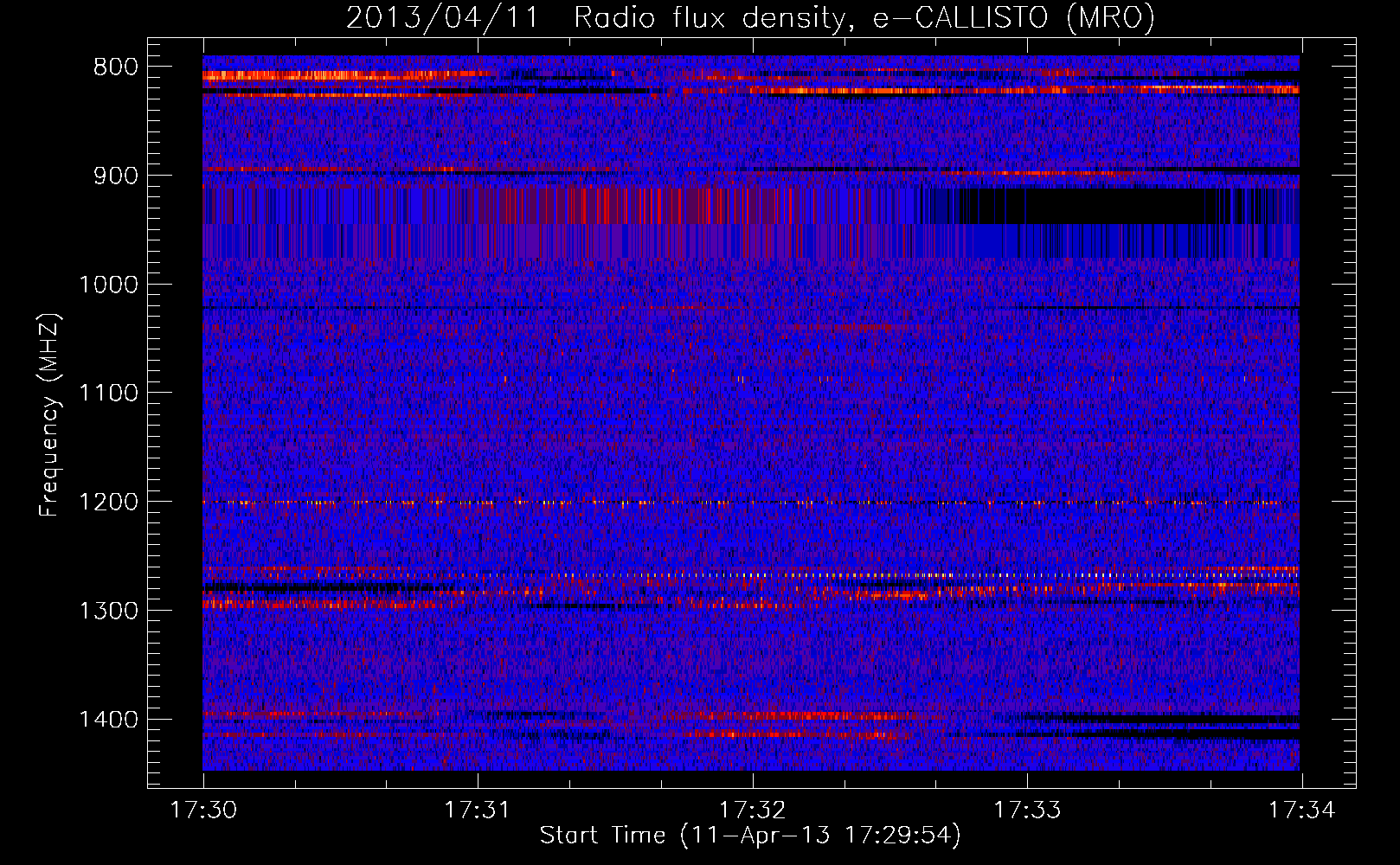
Task: Click the plot title '2013/04/11 Radio flux density, e-CALLISTO (MRO)'
Action: (750, 18)
